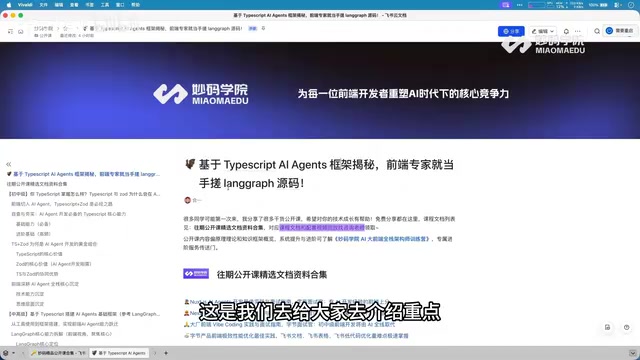
Task: Click the document floating icon near bottom right
Action: 607,327
